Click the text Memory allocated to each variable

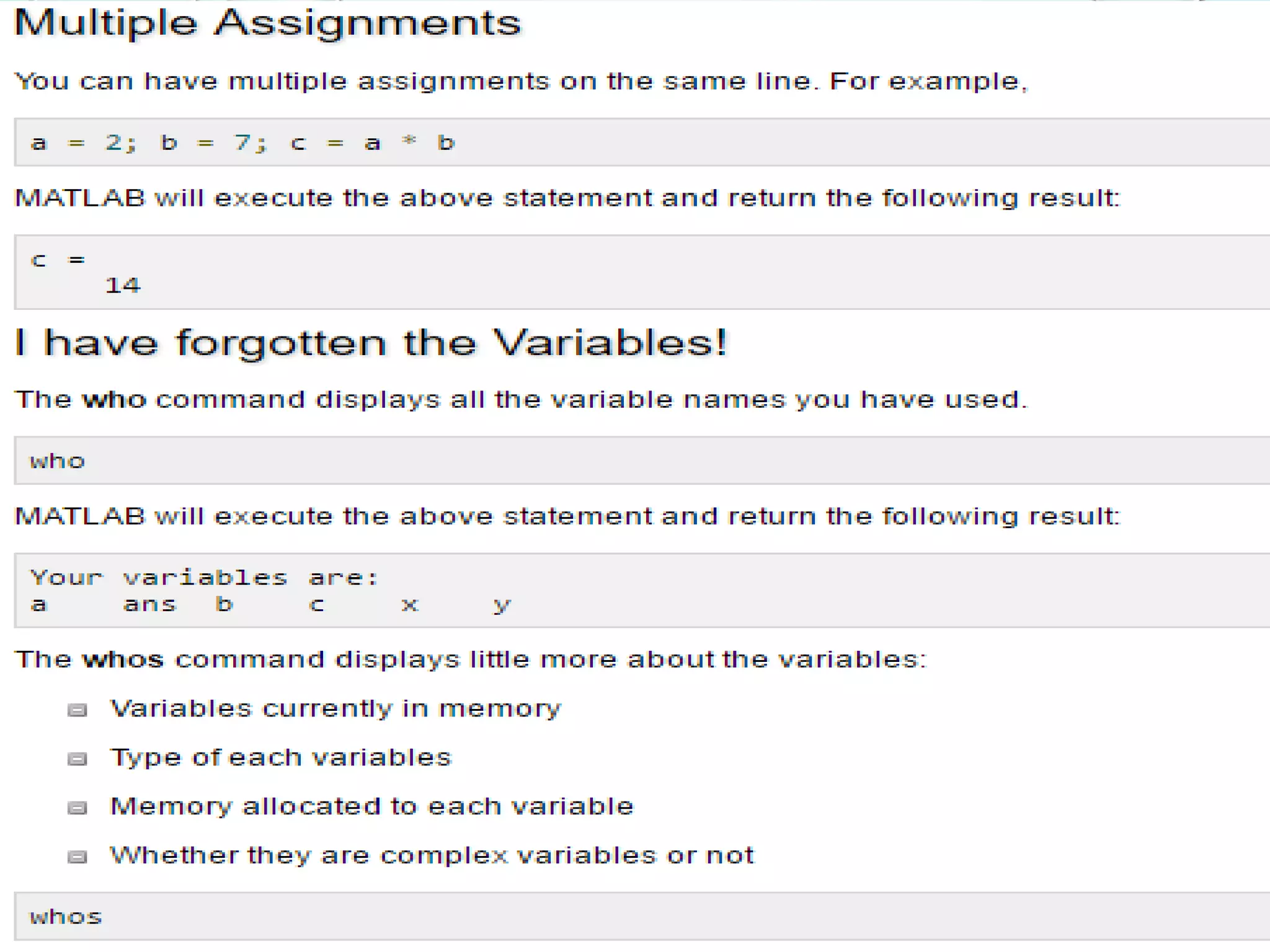point(371,806)
